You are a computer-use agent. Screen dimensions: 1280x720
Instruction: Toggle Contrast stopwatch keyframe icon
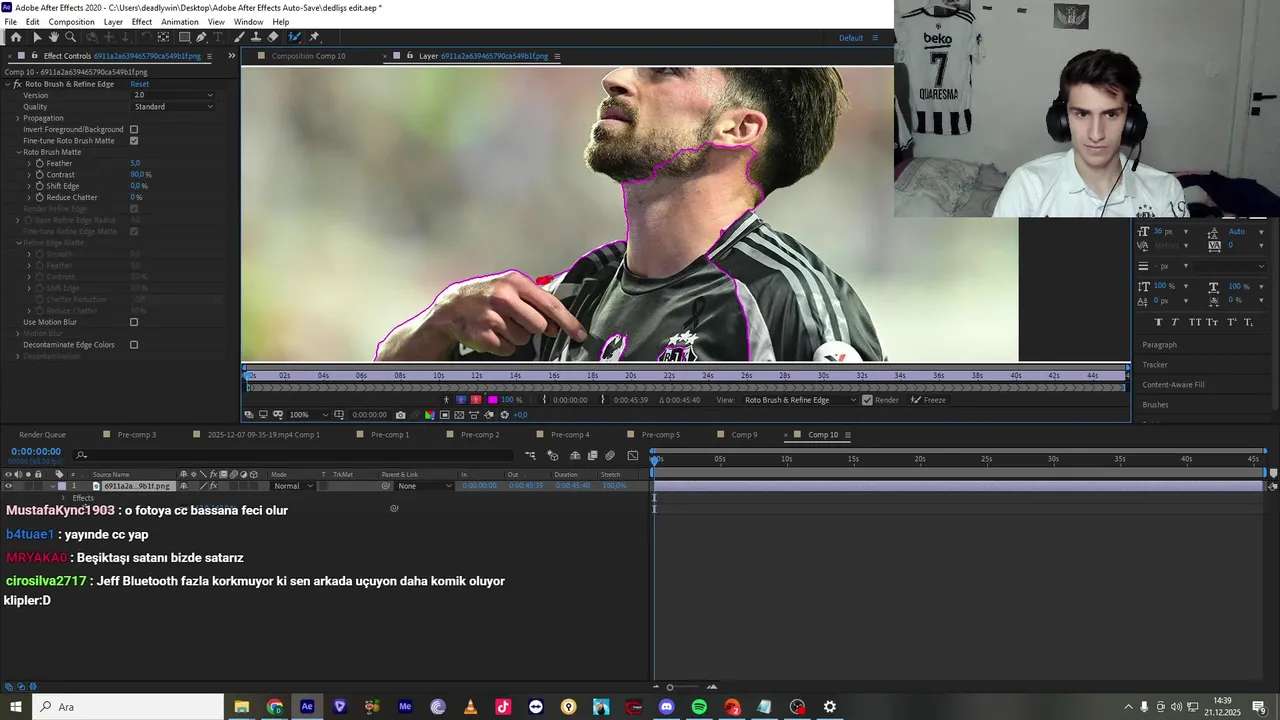click(40, 175)
